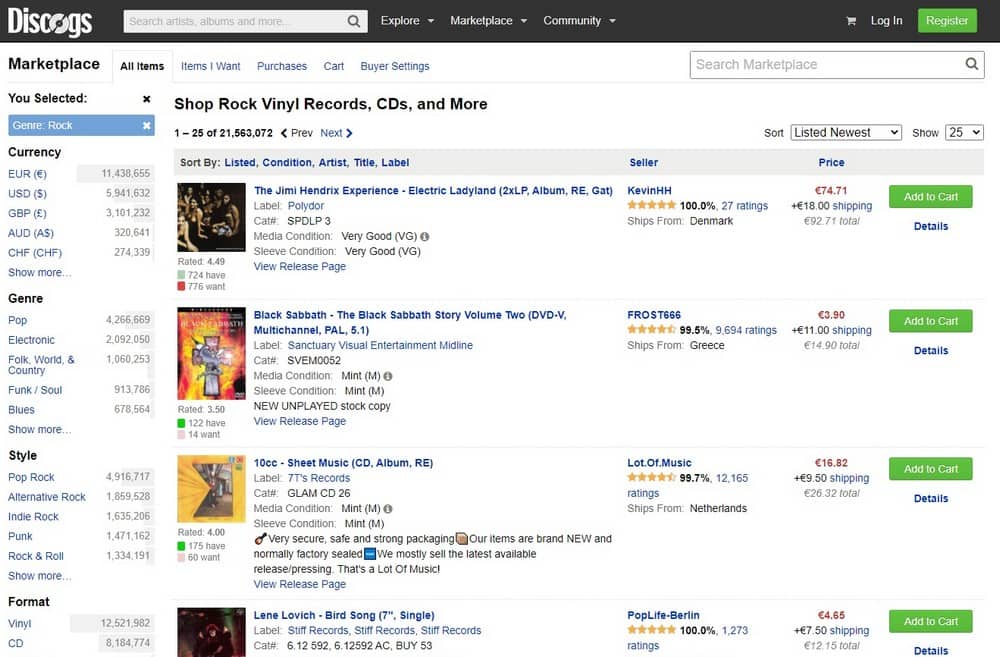Viewport: 1000px width, 657px height.
Task: Filter by USD ($) currency
Action: [27, 194]
